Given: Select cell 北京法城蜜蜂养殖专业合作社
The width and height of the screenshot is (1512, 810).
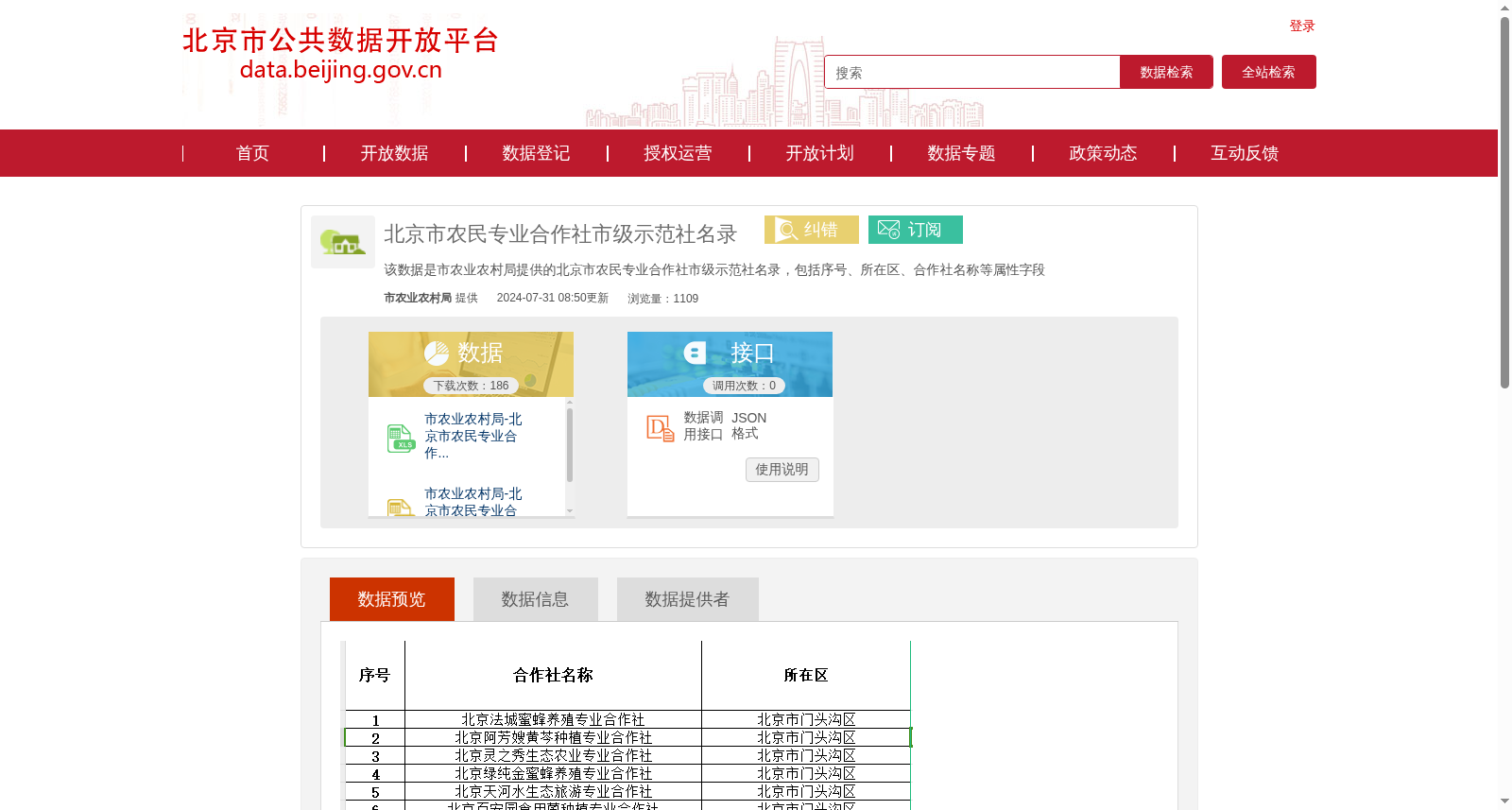Looking at the screenshot, I should 553,719.
